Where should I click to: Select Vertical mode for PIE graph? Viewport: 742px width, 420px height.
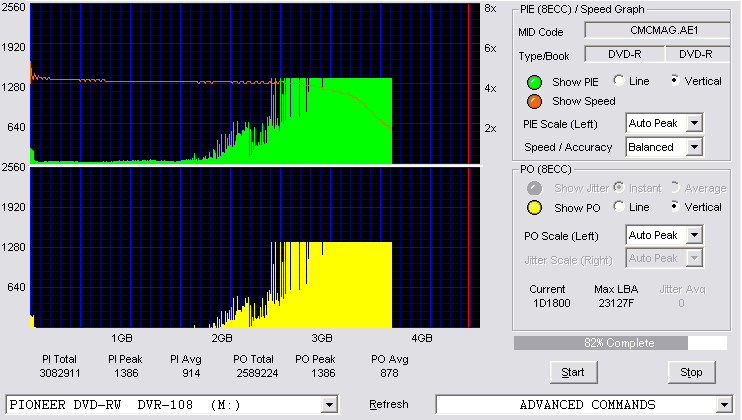(x=675, y=80)
